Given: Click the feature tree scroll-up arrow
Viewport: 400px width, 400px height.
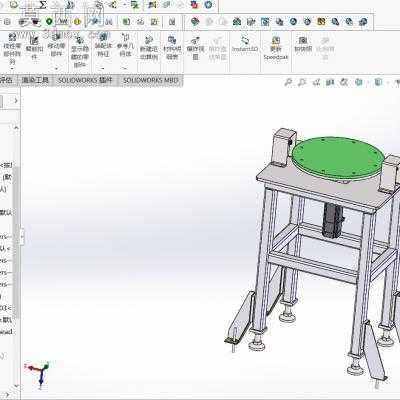Looking at the screenshot, I should (x=16, y=127).
